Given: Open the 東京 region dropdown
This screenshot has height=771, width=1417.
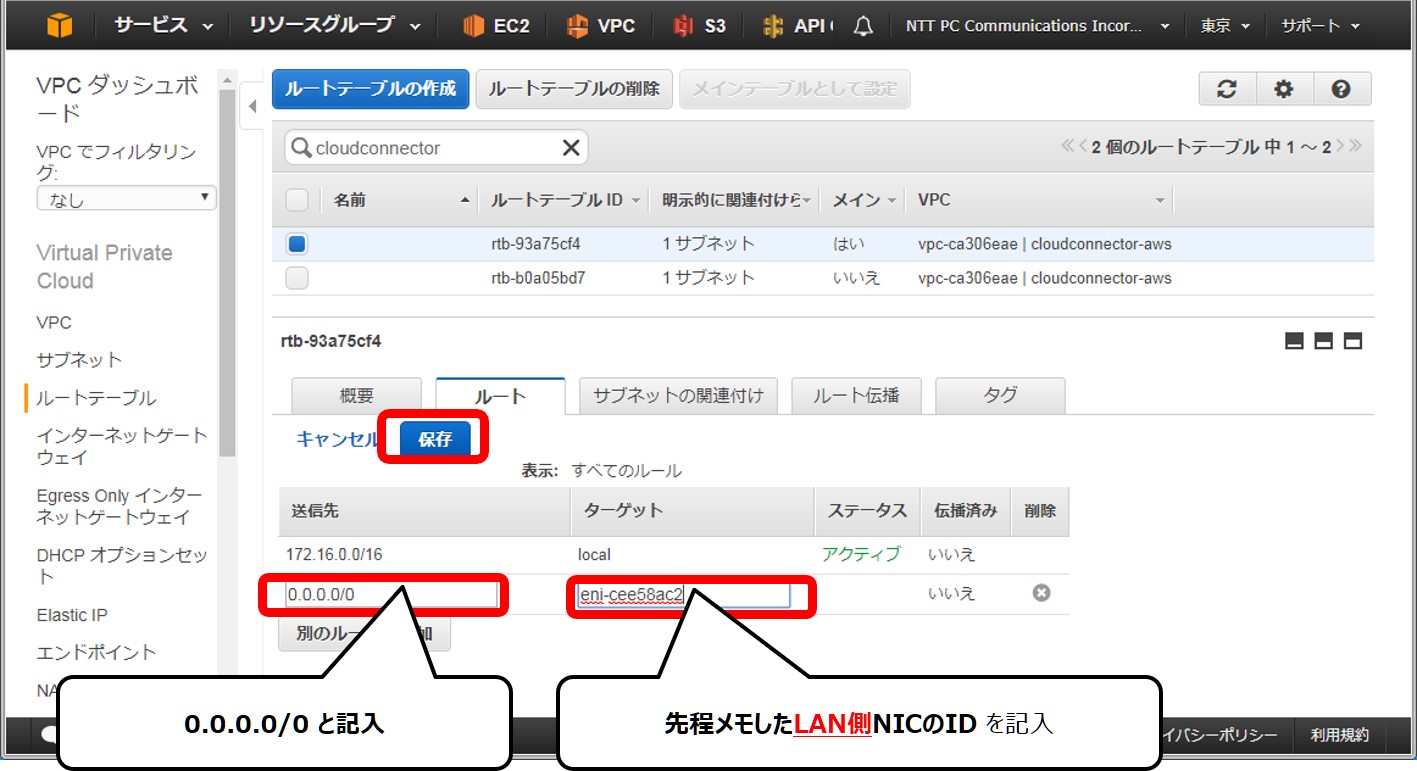Looking at the screenshot, I should [1225, 26].
